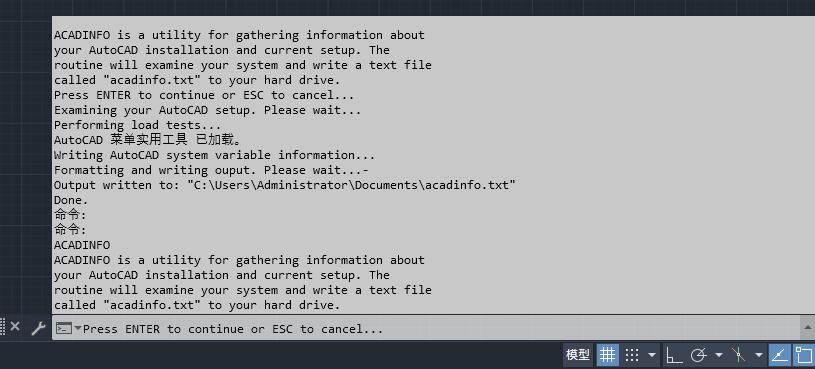Enable Ortho mode right-angle icon
This screenshot has width=815, height=369.
point(674,355)
